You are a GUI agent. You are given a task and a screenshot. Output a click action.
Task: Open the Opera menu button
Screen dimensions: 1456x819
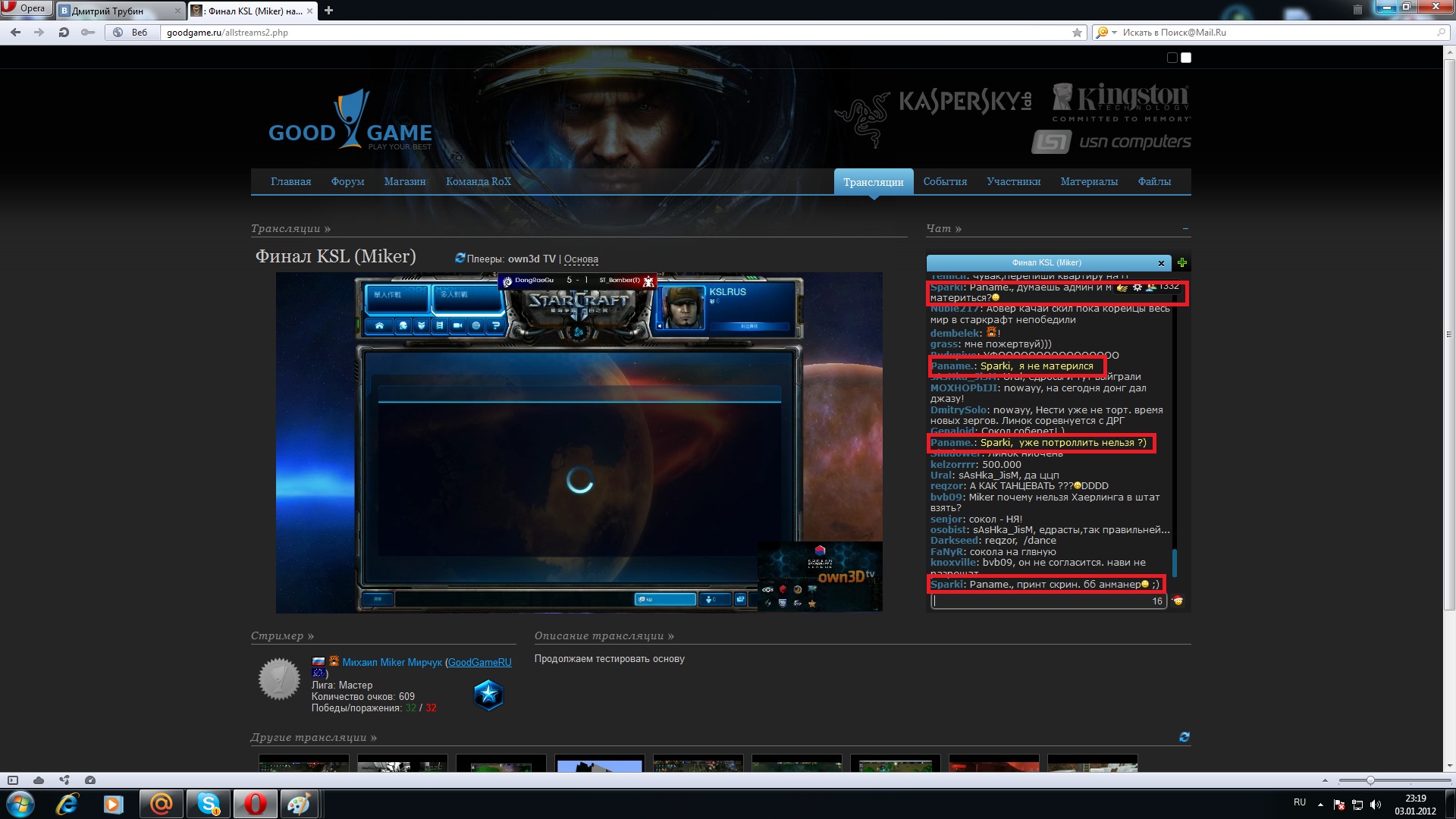[x=27, y=8]
